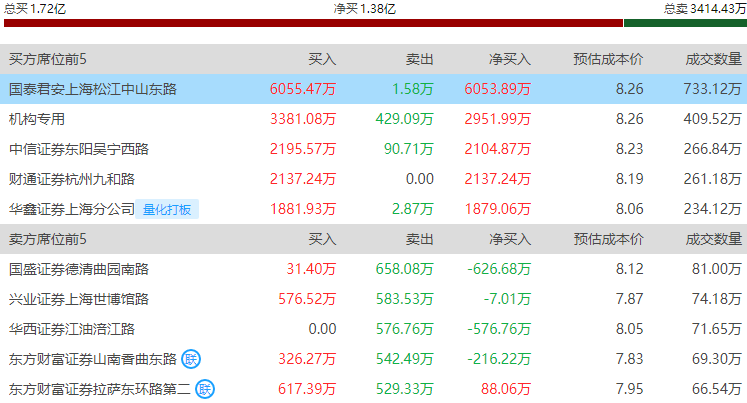Screen dimensions: 747x403
Task: Click the 净买 1.38亿 label
Action: coord(365,9)
